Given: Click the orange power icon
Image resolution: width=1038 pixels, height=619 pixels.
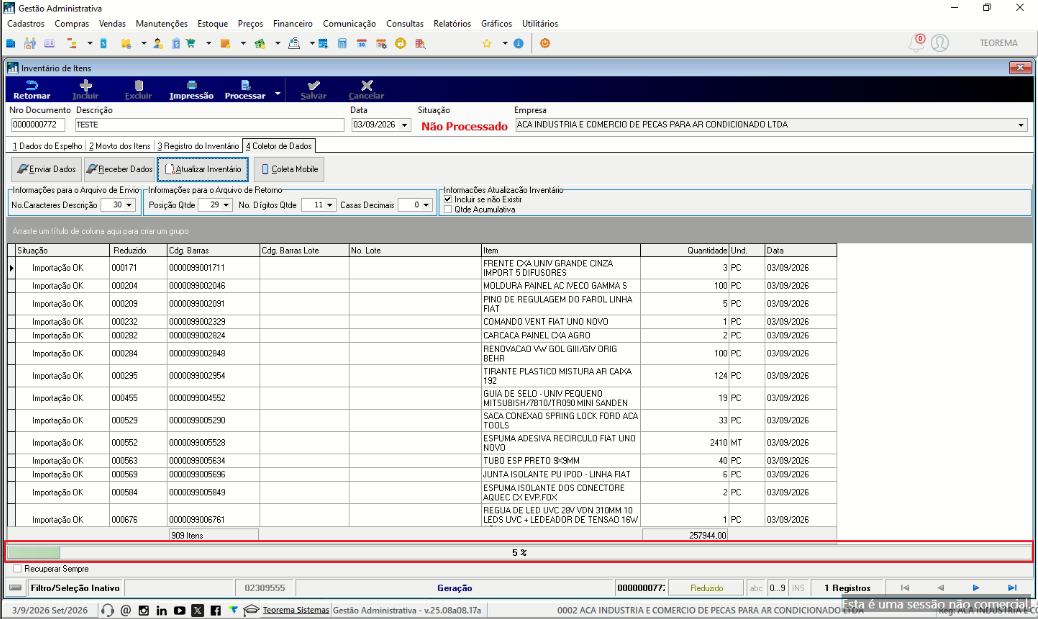Looking at the screenshot, I should (x=545, y=44).
